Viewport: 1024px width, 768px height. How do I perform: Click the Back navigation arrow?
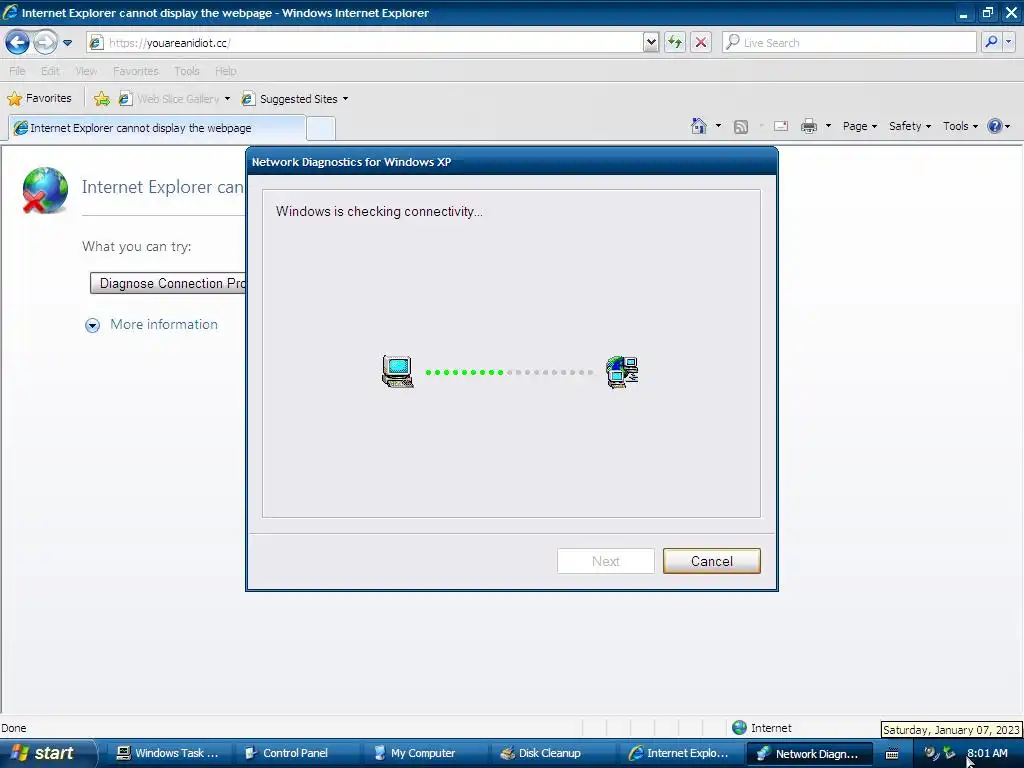pos(18,42)
